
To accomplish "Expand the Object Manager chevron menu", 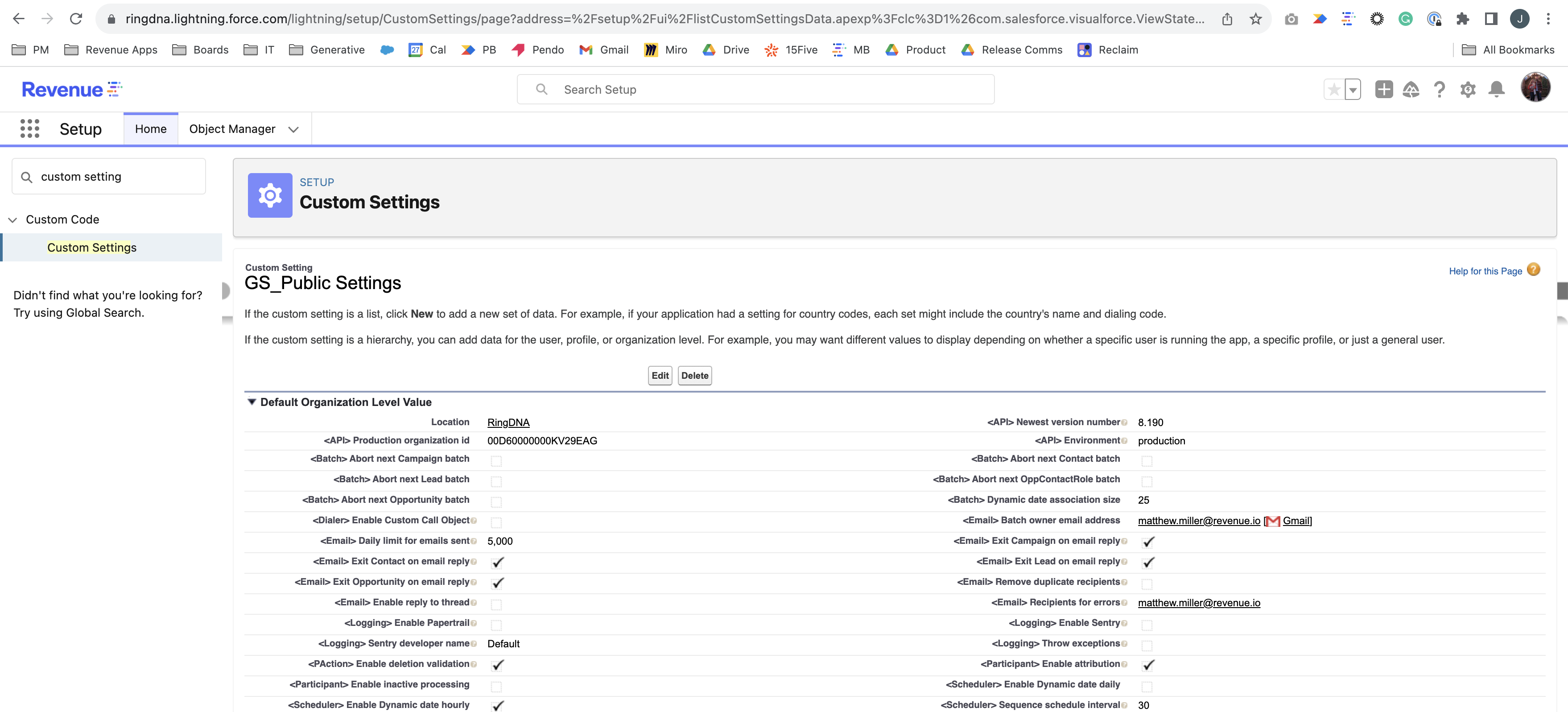I will (293, 129).
